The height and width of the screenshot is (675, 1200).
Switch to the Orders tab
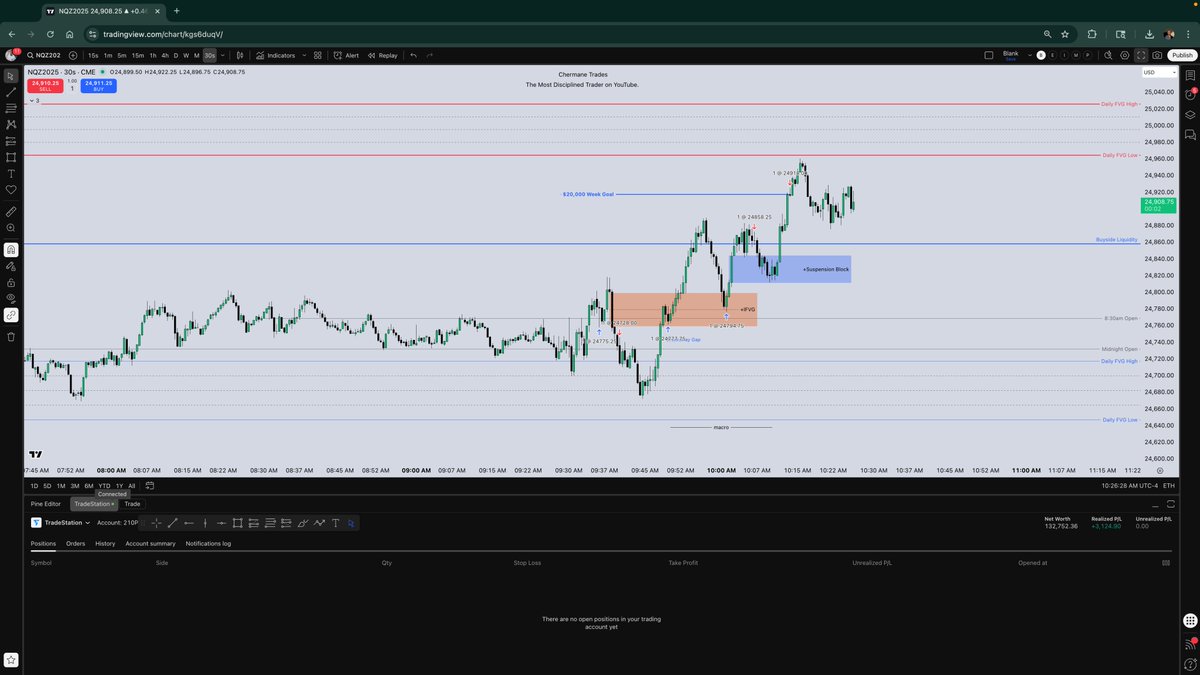click(x=75, y=544)
